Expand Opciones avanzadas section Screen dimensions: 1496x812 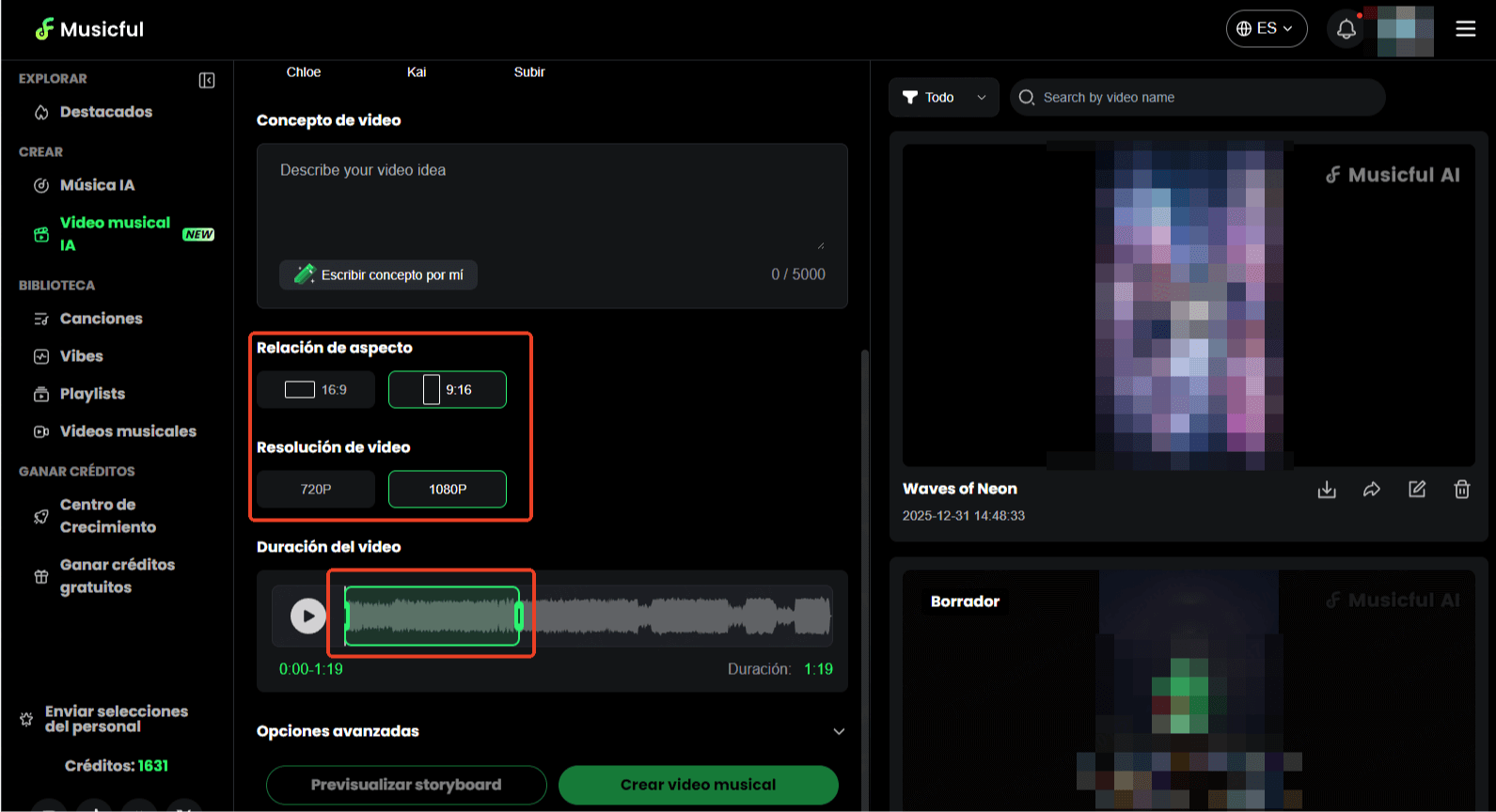838,731
